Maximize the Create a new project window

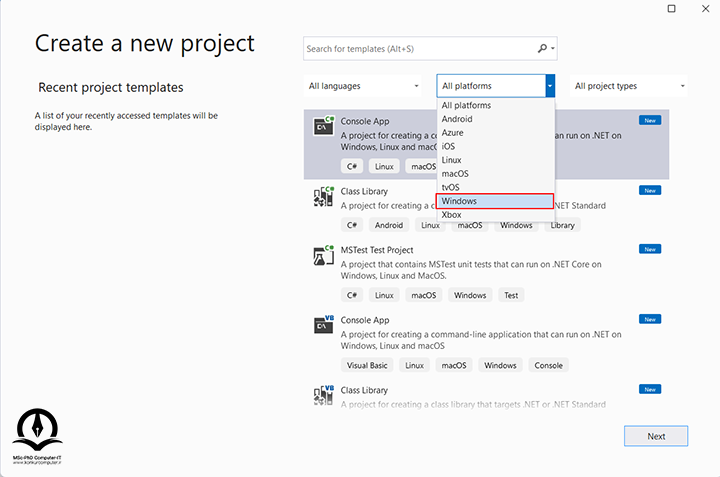671,9
